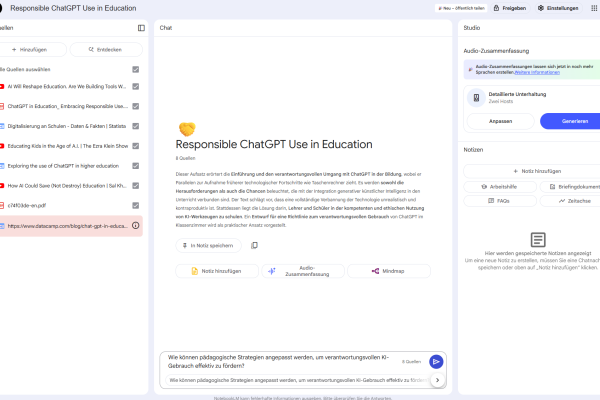Click the handshake emoji above the notebook title
Screen dimensions: 600x400
click(187, 129)
